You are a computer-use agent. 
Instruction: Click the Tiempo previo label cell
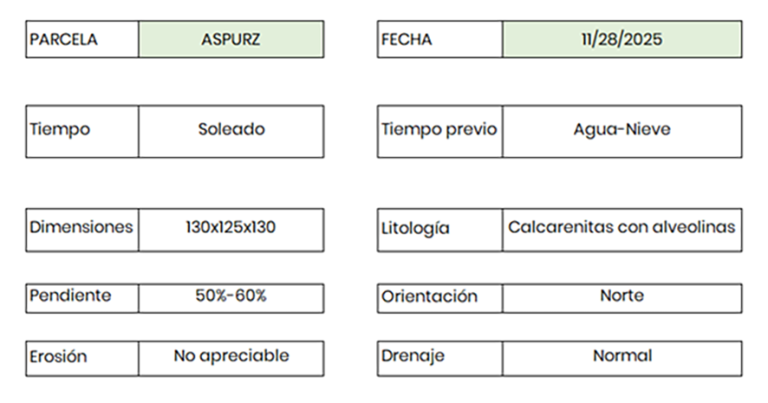pos(440,131)
